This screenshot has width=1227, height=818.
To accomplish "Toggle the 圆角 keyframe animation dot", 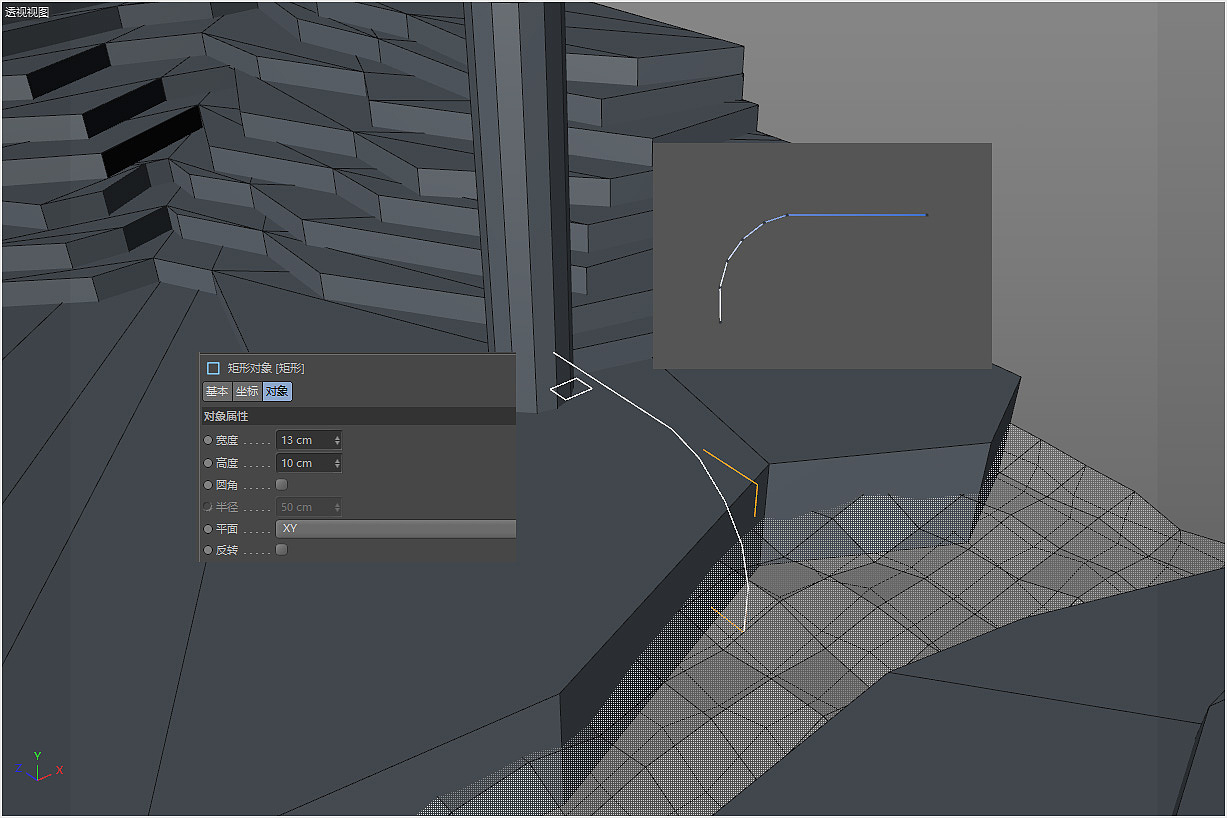I will (x=208, y=485).
